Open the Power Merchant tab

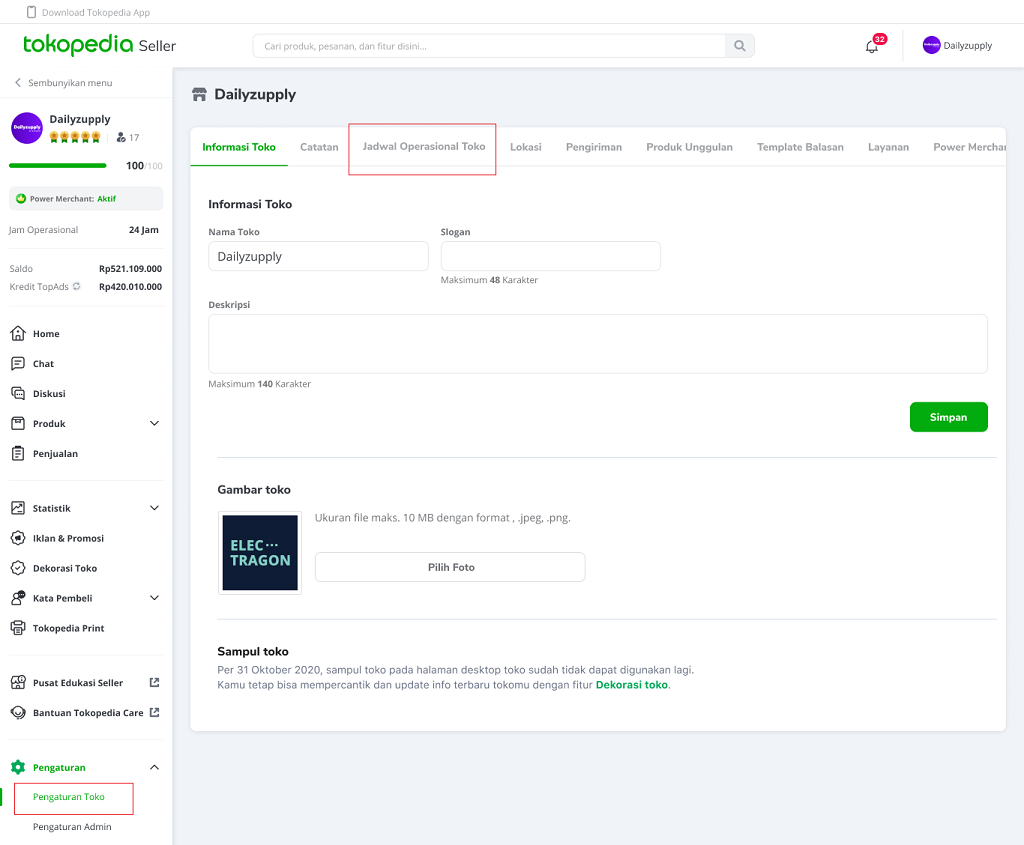coord(969,147)
